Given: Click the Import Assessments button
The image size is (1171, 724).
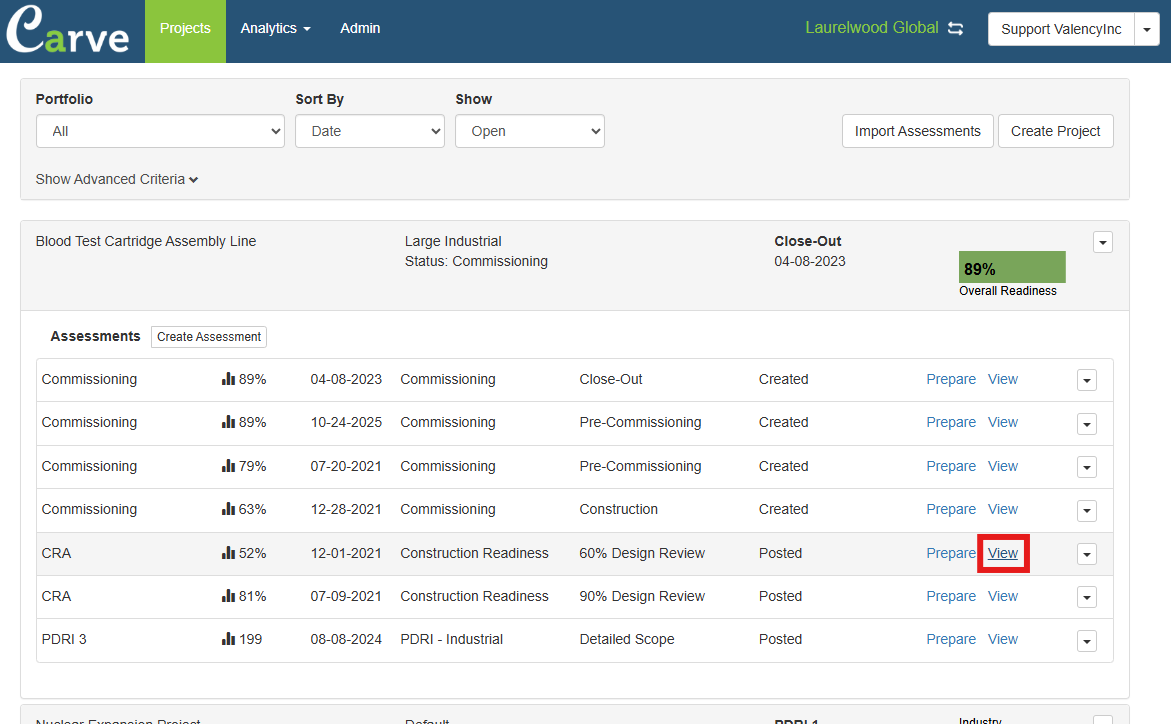Looking at the screenshot, I should (917, 131).
